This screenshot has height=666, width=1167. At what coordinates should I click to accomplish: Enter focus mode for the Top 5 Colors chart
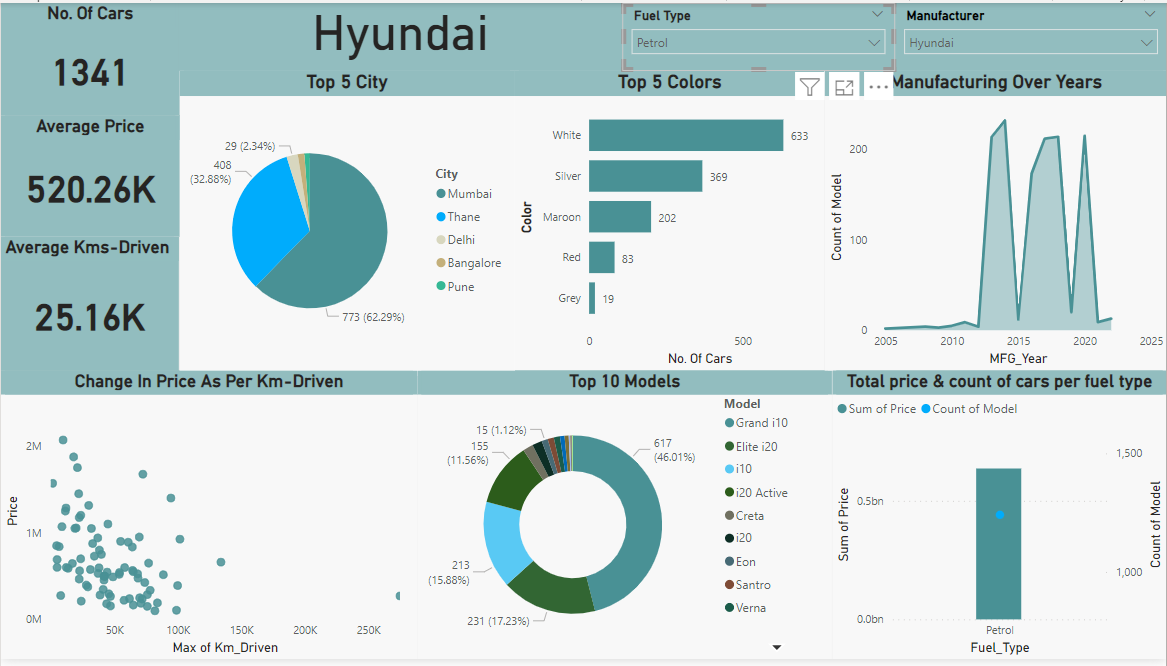(844, 85)
